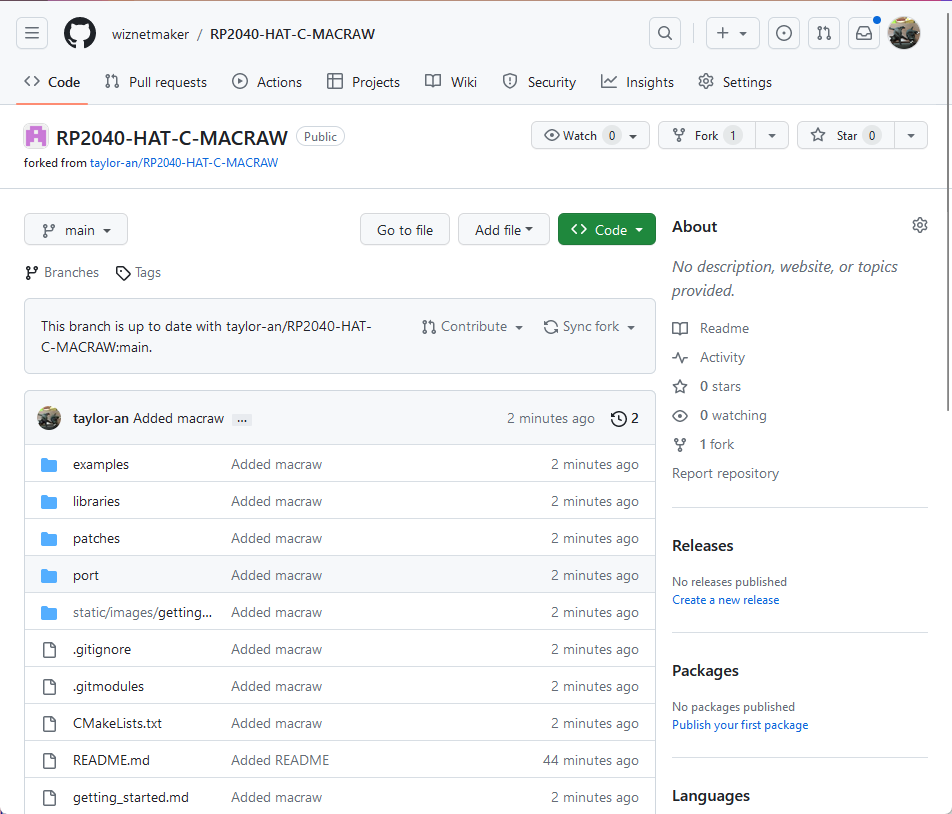This screenshot has width=952, height=814.
Task: Open the green Code dropdown
Action: tap(607, 229)
